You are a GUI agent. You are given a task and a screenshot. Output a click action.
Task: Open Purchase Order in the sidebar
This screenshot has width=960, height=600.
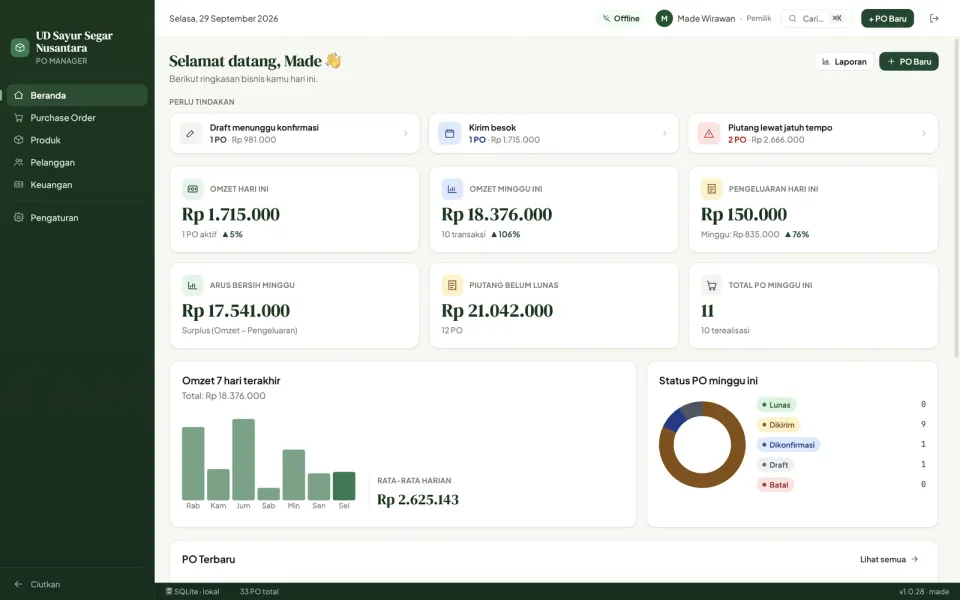(77, 118)
